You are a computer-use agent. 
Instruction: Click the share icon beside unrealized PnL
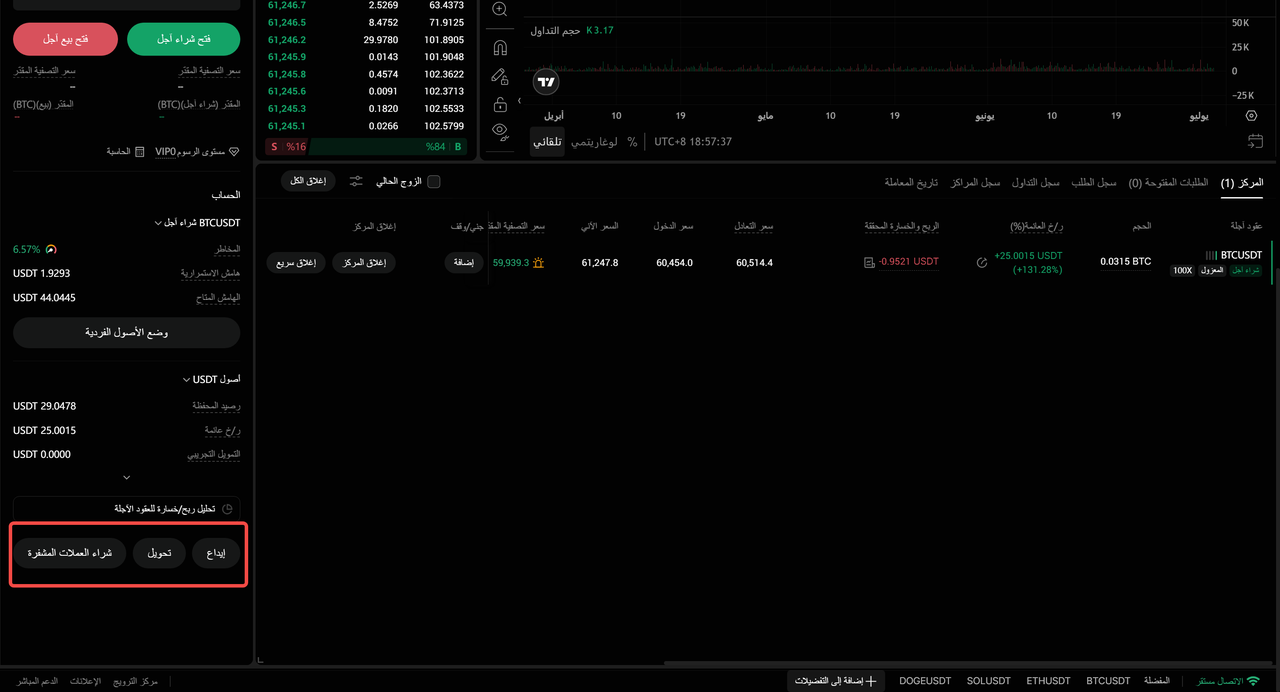click(x=981, y=263)
